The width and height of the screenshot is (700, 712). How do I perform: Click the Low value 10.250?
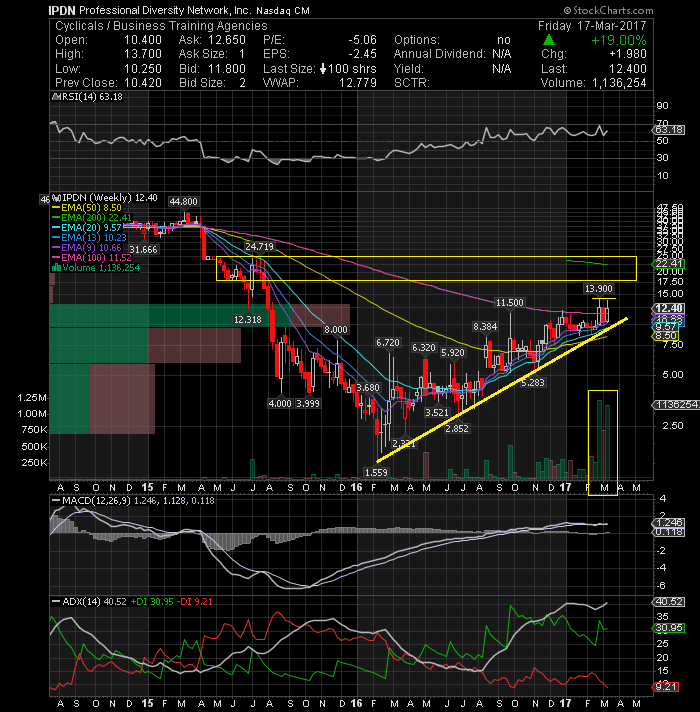(x=143, y=69)
